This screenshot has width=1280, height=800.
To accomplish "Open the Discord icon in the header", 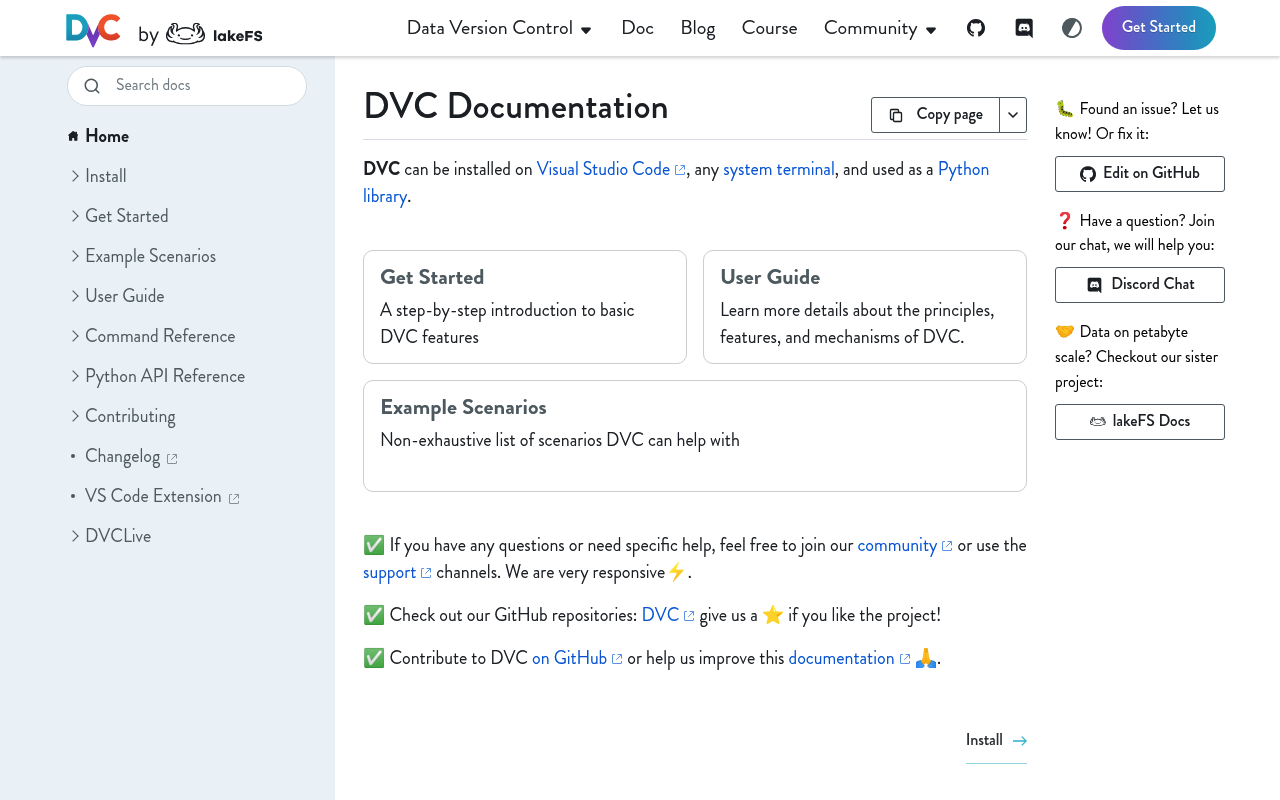I will 1024,28.
